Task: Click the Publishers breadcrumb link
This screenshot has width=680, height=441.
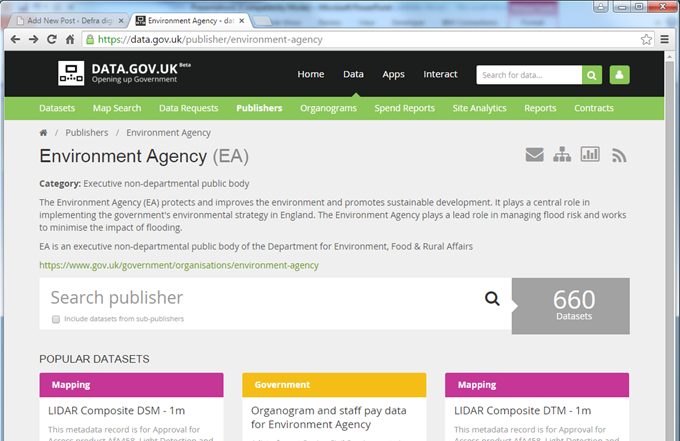Action: click(x=87, y=132)
